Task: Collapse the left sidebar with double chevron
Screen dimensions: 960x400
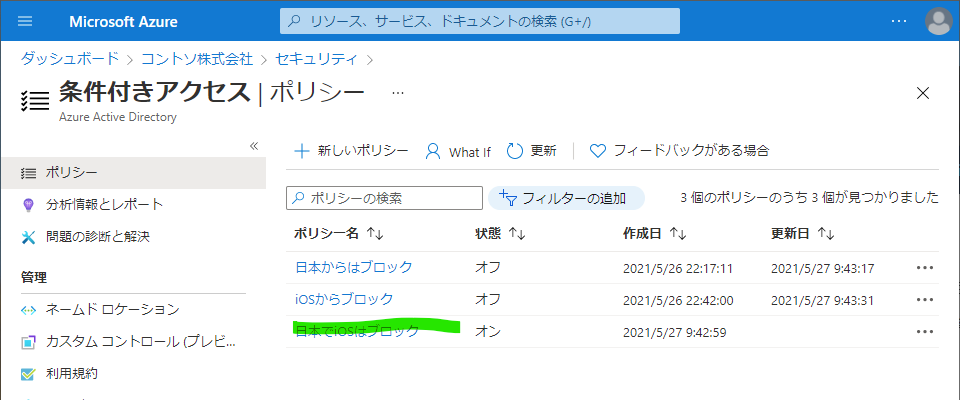Action: coord(255,146)
